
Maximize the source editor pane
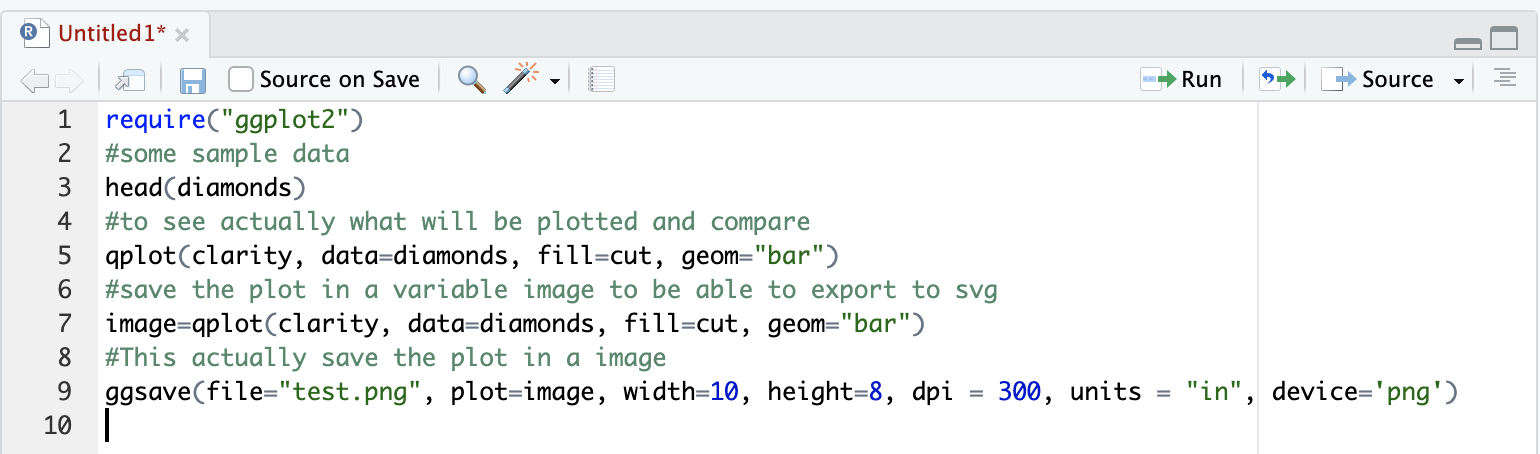point(1504,39)
